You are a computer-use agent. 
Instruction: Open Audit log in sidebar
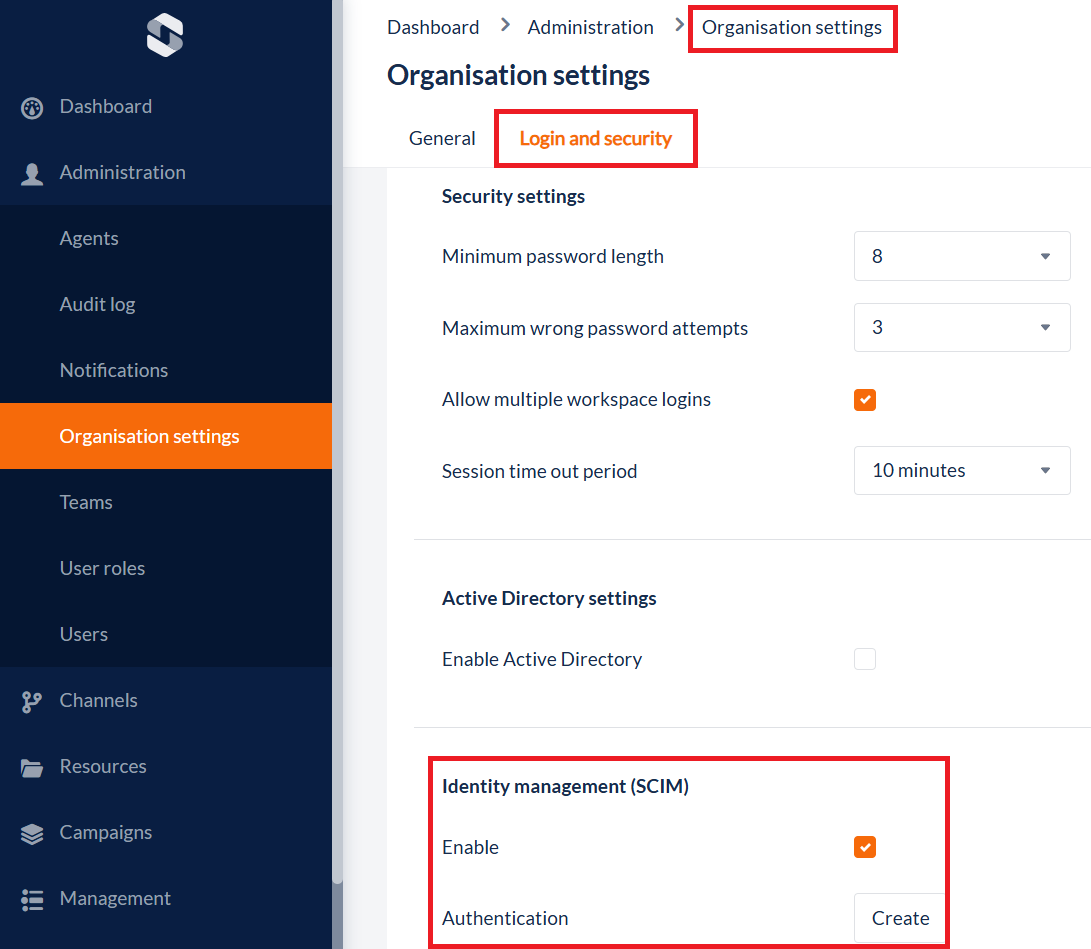point(97,305)
